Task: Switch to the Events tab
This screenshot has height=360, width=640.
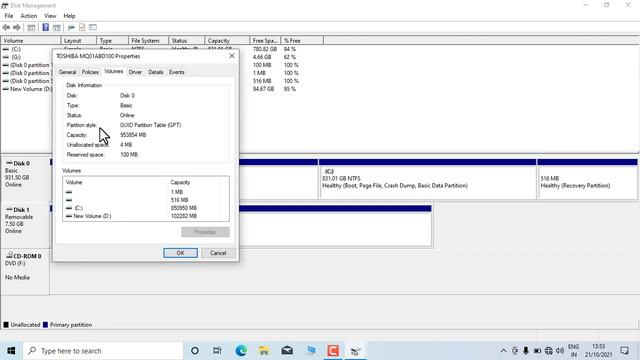Action: [x=177, y=72]
